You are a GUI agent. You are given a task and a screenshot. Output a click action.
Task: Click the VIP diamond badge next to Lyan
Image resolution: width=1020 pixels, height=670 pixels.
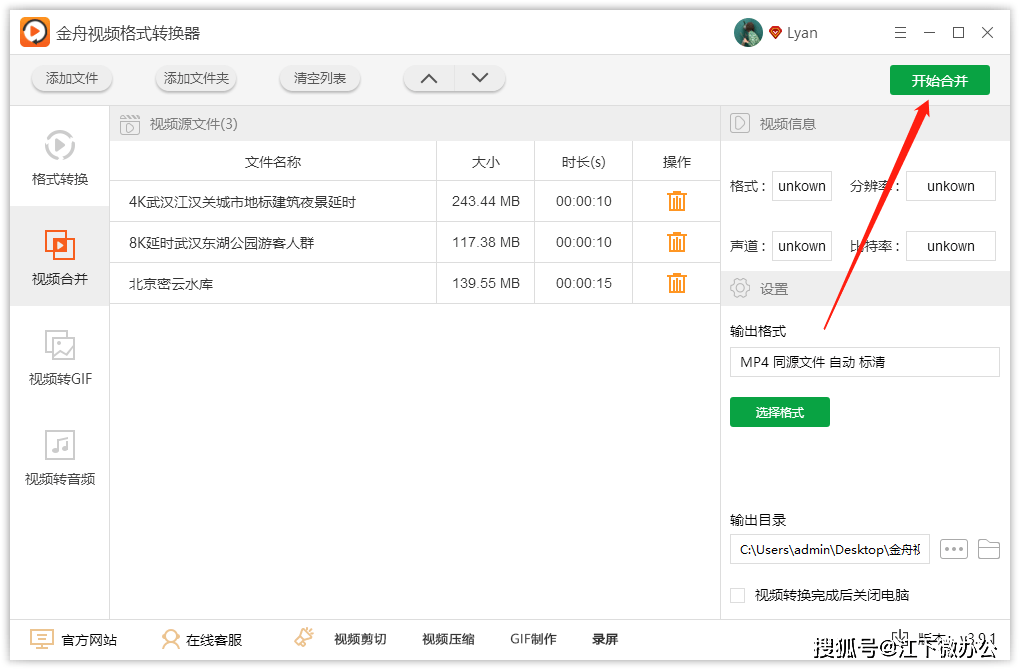[x=775, y=33]
